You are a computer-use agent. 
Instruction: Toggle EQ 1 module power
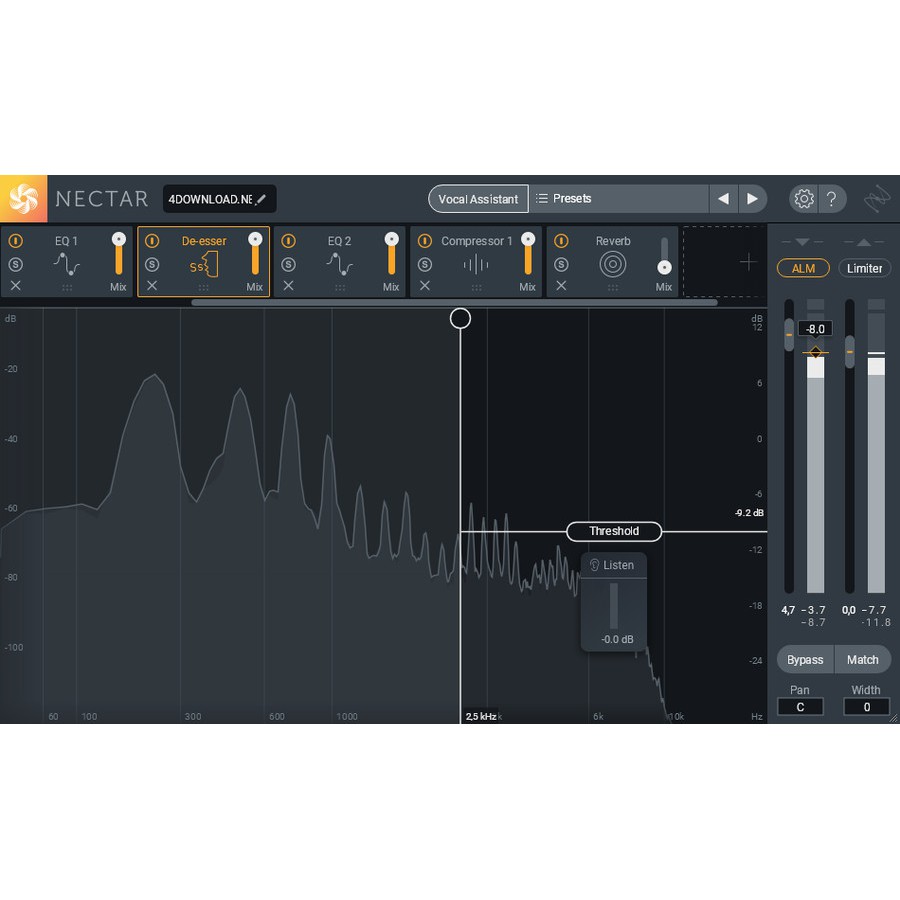[16, 241]
